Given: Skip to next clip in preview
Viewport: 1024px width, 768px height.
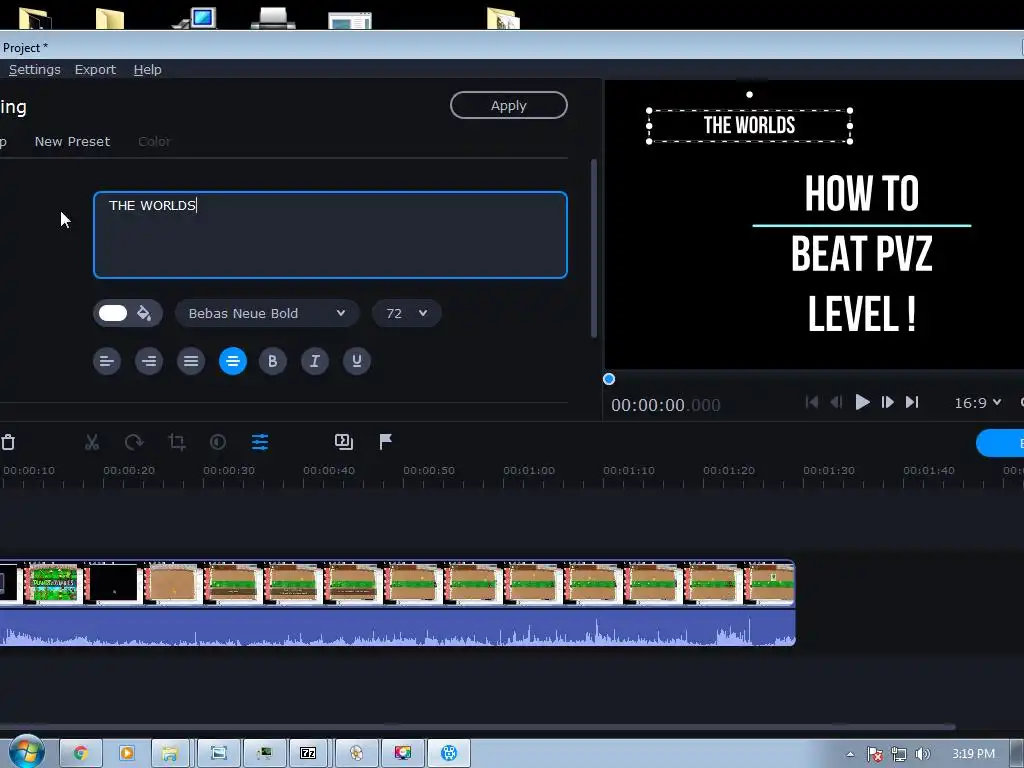Looking at the screenshot, I should (x=912, y=402).
